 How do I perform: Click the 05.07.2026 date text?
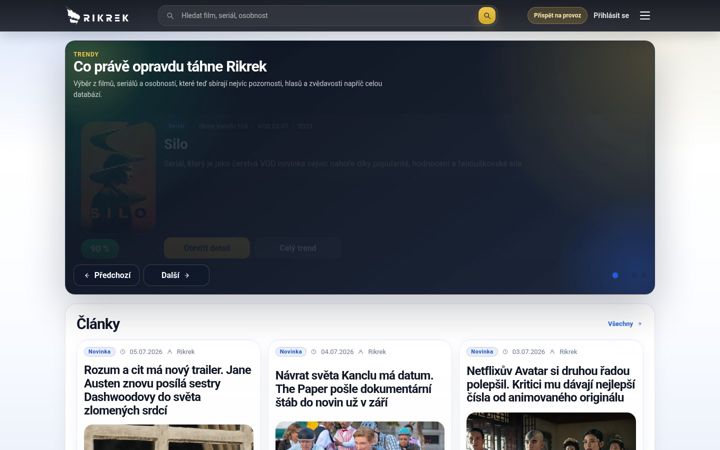click(x=146, y=352)
